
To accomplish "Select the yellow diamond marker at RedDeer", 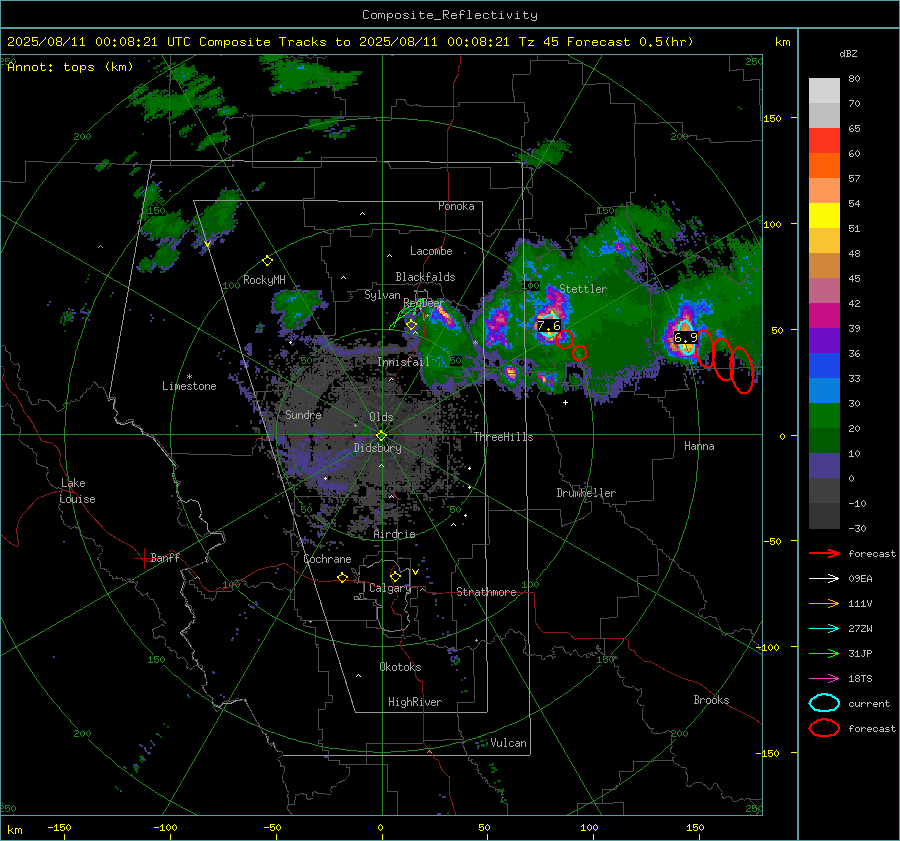I will (x=411, y=325).
